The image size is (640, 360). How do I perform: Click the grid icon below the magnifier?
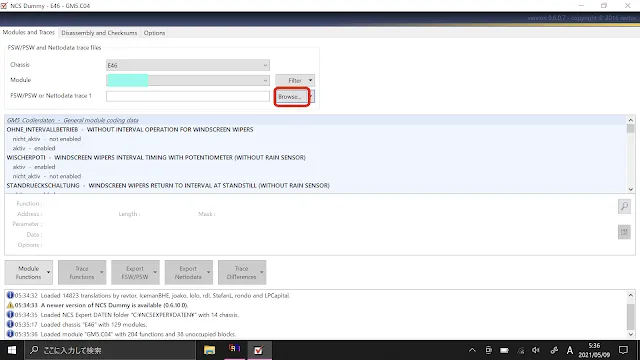coord(624,232)
